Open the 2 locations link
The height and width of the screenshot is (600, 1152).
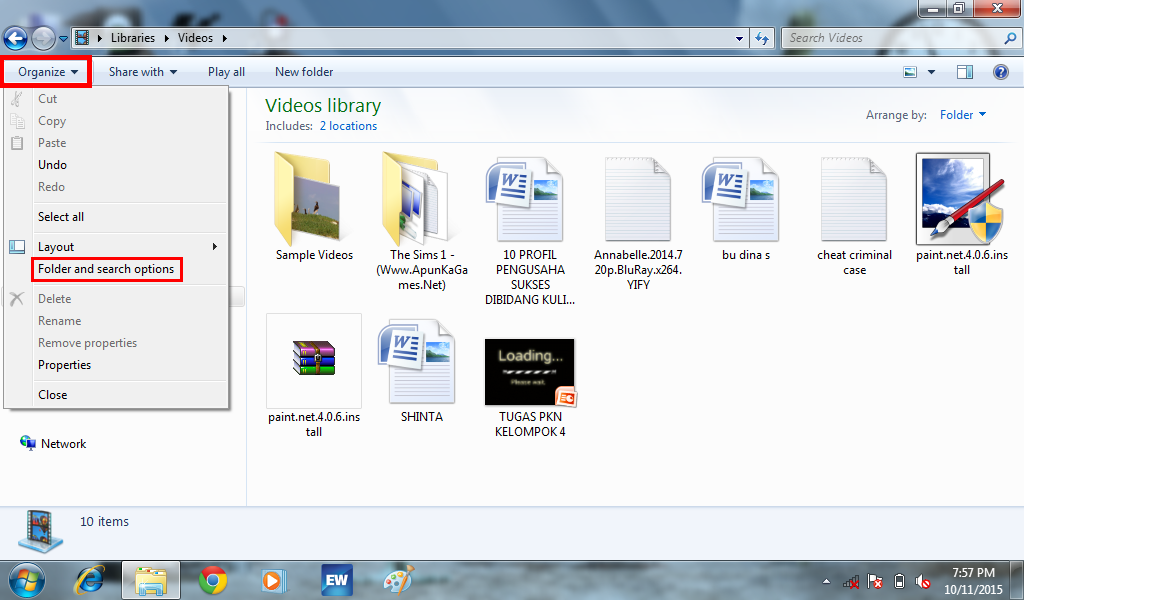348,126
